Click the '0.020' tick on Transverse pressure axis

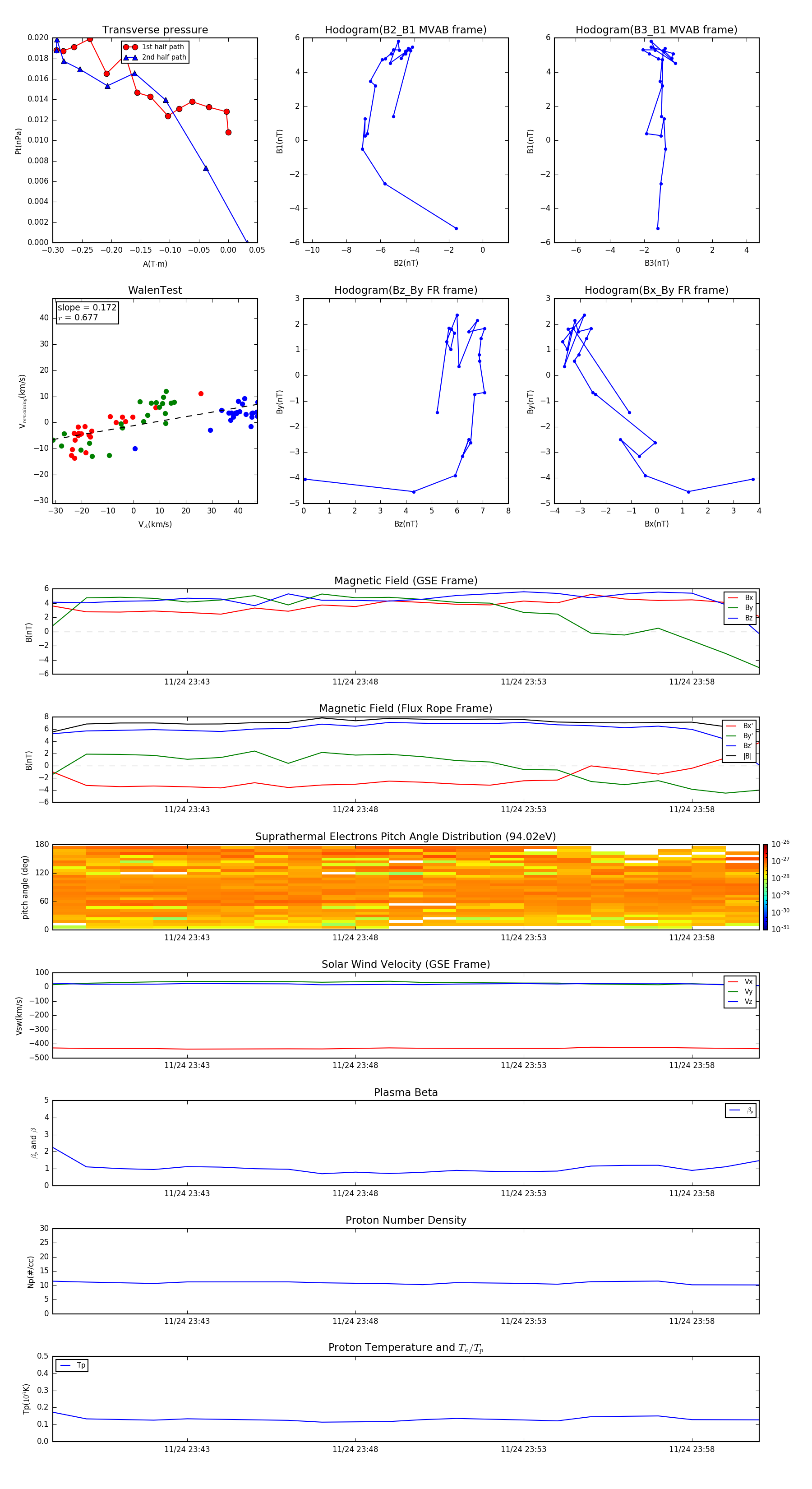pos(38,37)
